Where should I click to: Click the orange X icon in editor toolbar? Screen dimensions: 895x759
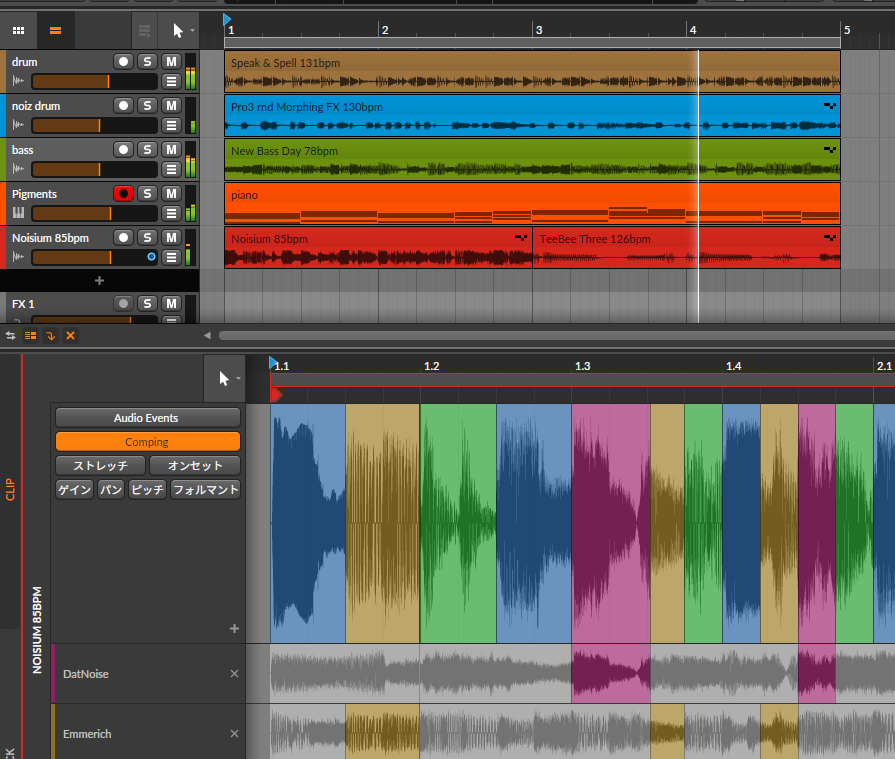70,335
